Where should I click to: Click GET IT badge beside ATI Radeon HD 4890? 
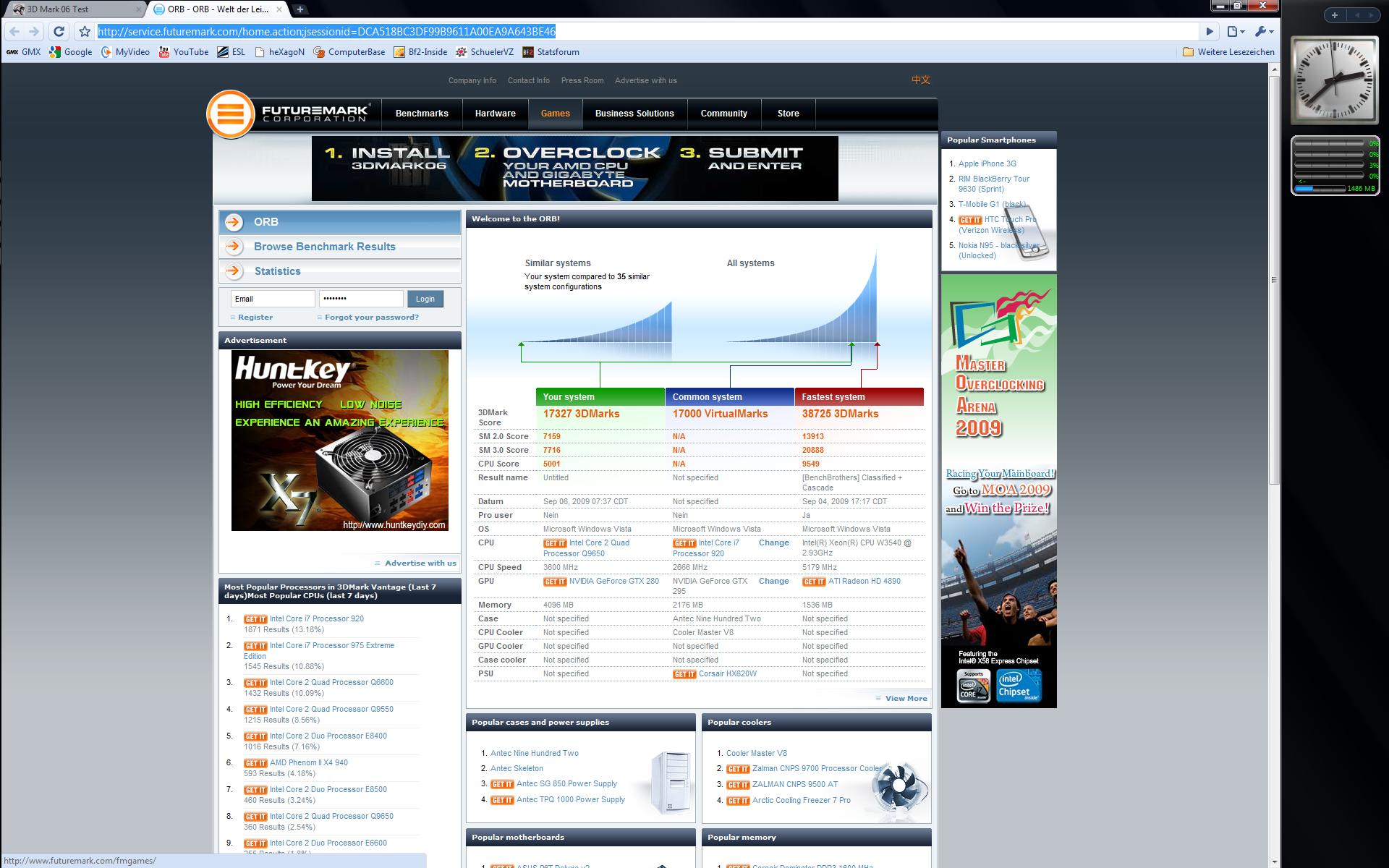(814, 582)
